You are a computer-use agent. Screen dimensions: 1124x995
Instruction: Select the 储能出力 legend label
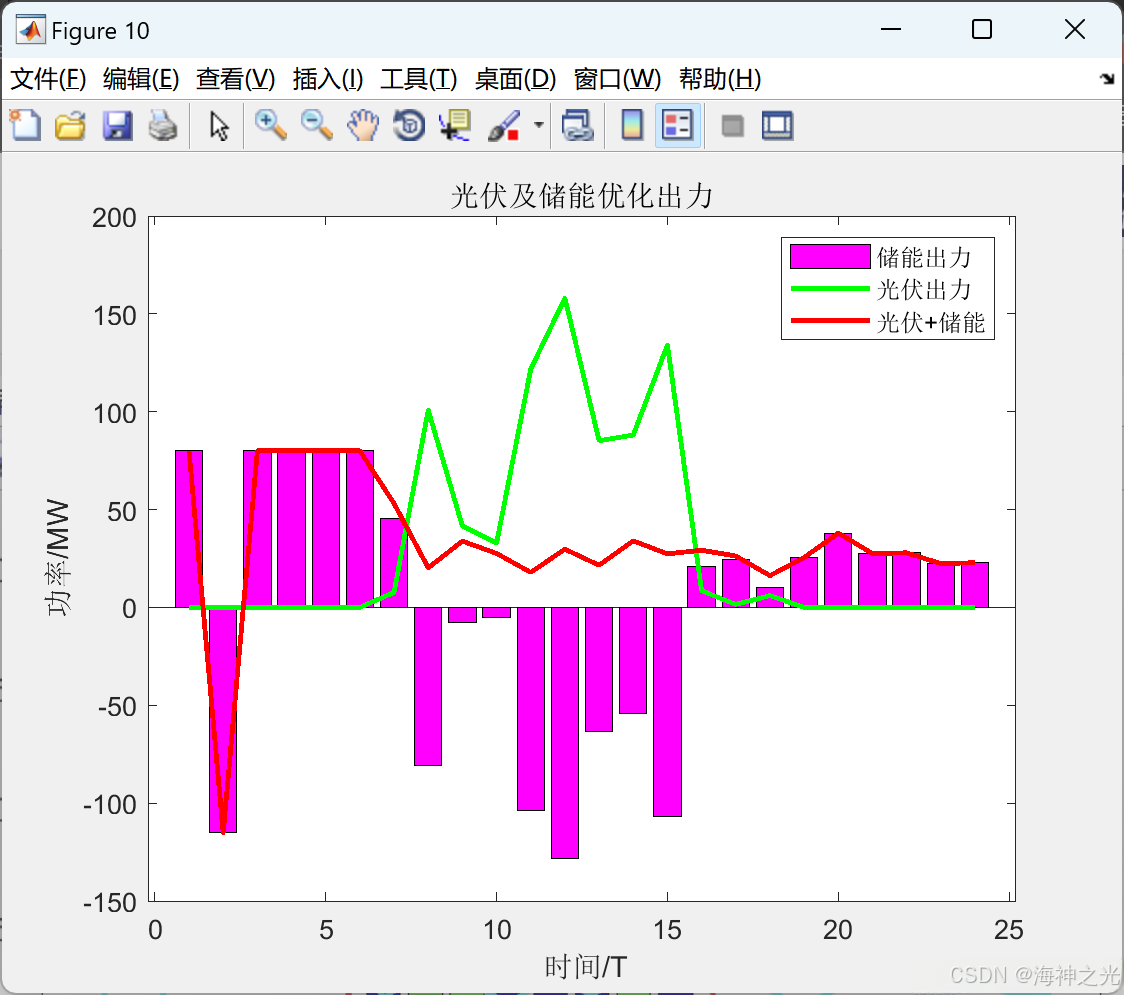[x=923, y=257]
